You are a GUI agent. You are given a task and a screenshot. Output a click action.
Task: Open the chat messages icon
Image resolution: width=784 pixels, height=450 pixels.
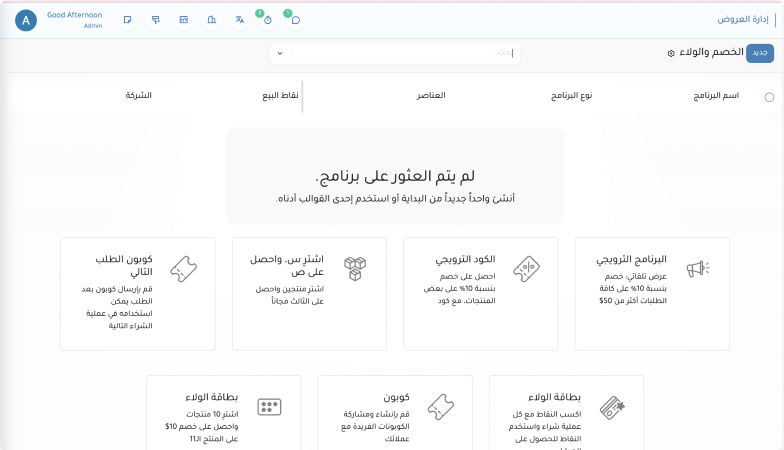(x=295, y=20)
